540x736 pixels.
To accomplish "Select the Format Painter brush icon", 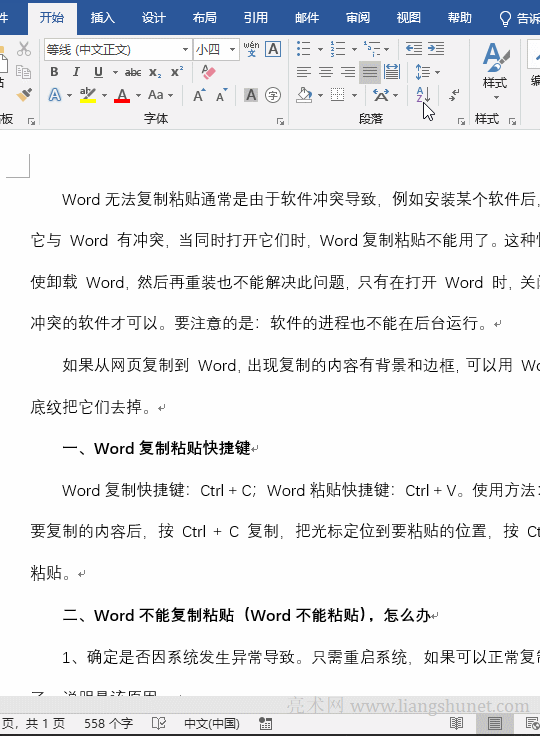I will (24, 95).
